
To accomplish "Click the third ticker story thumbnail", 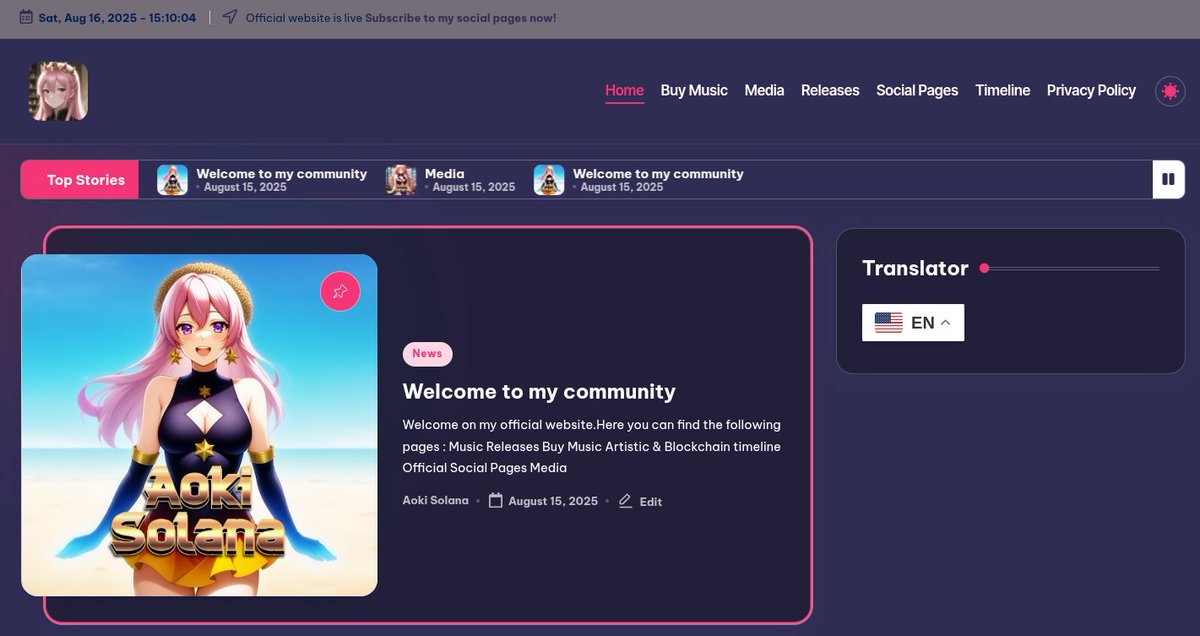I will tap(549, 180).
